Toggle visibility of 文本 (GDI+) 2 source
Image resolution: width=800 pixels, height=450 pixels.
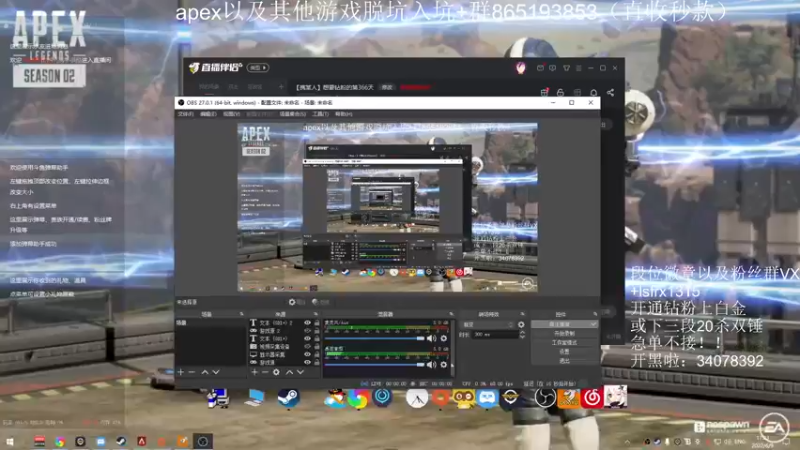coord(307,323)
